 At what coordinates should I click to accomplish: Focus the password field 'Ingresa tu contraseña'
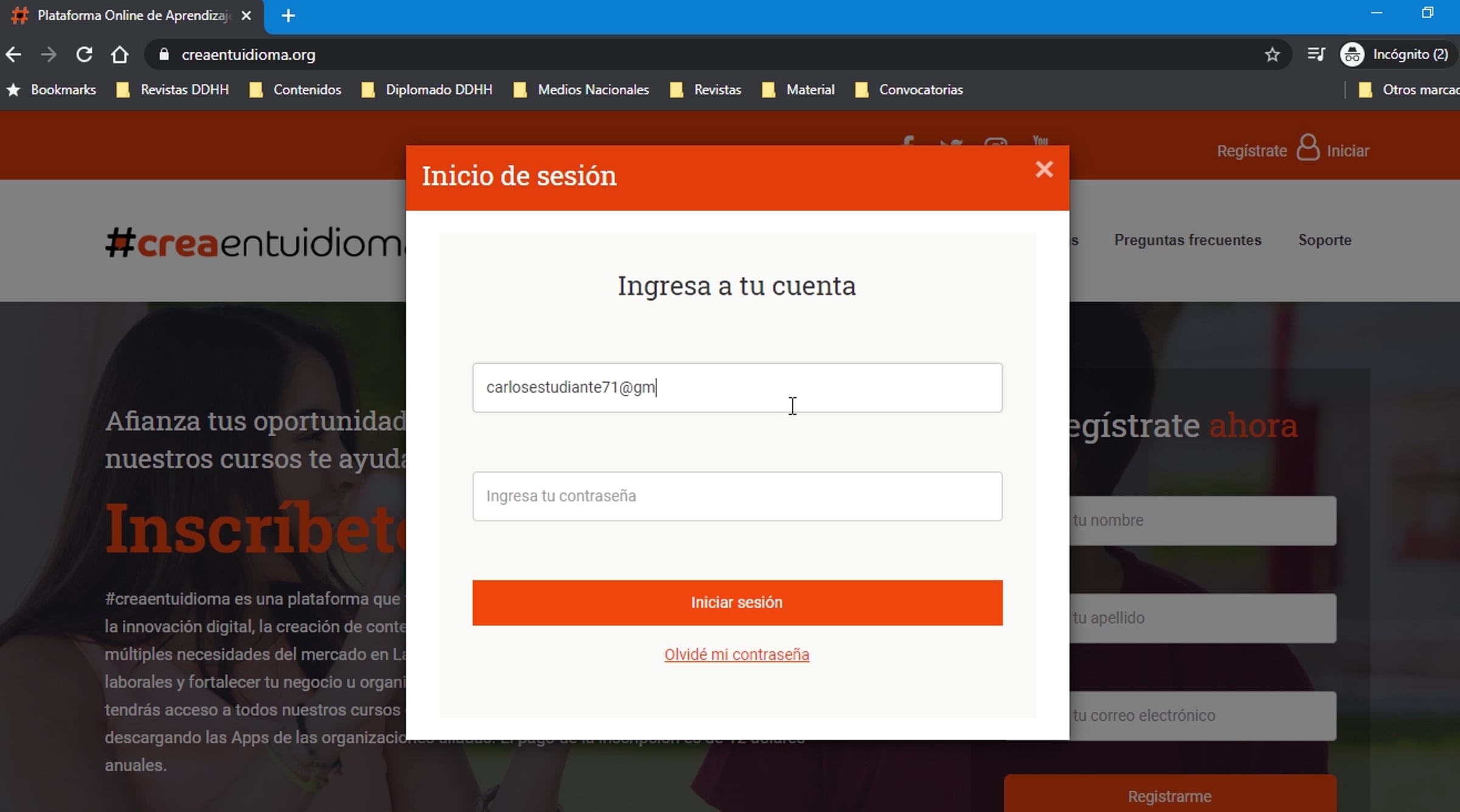(x=737, y=496)
